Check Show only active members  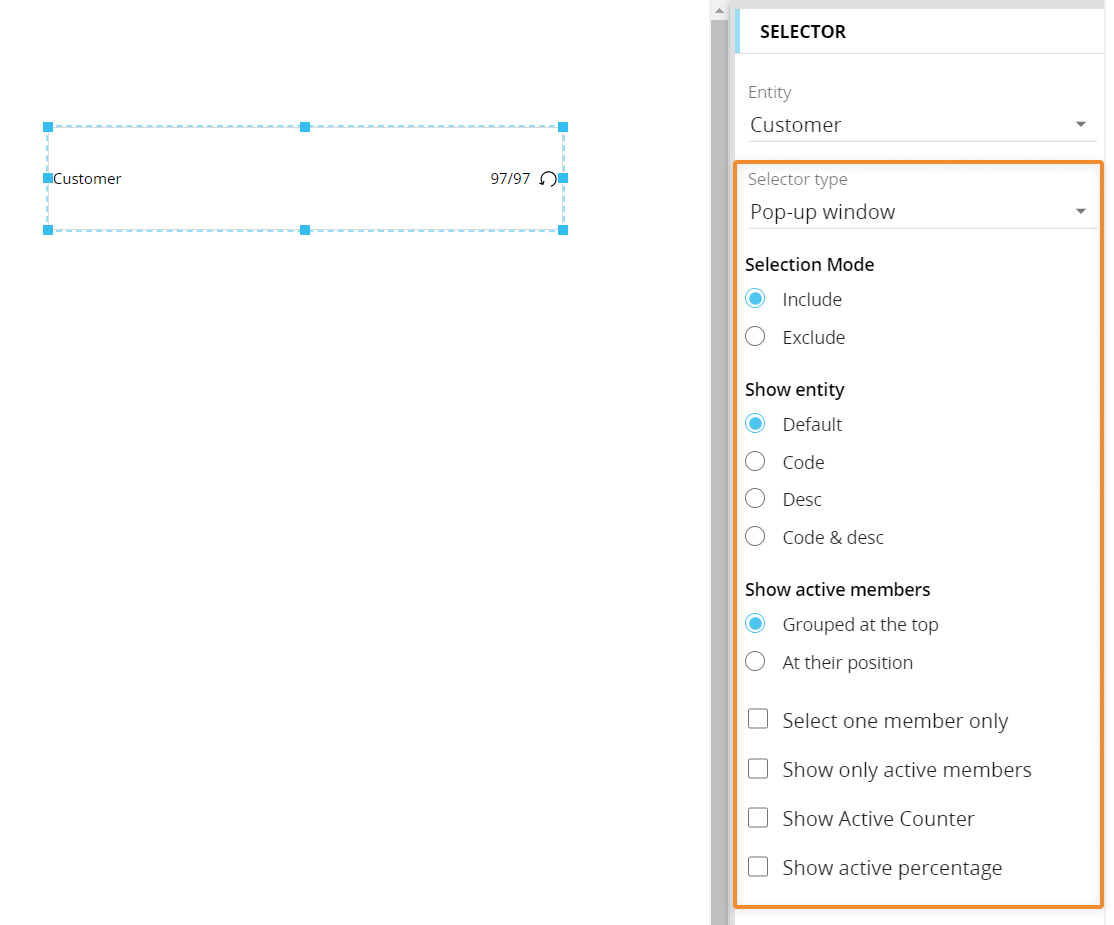click(x=758, y=769)
